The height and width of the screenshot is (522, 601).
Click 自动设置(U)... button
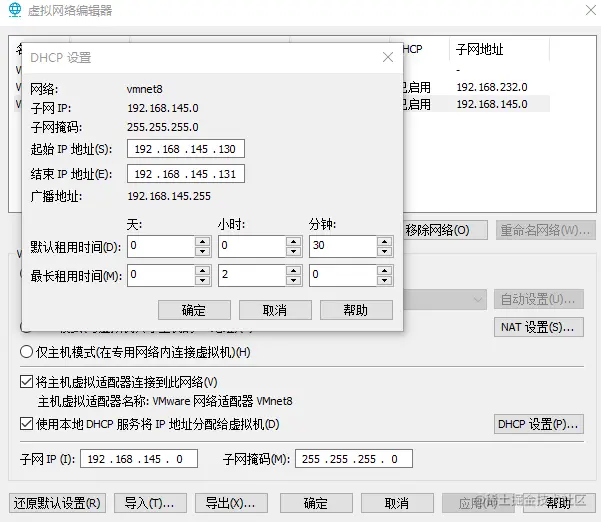(539, 299)
